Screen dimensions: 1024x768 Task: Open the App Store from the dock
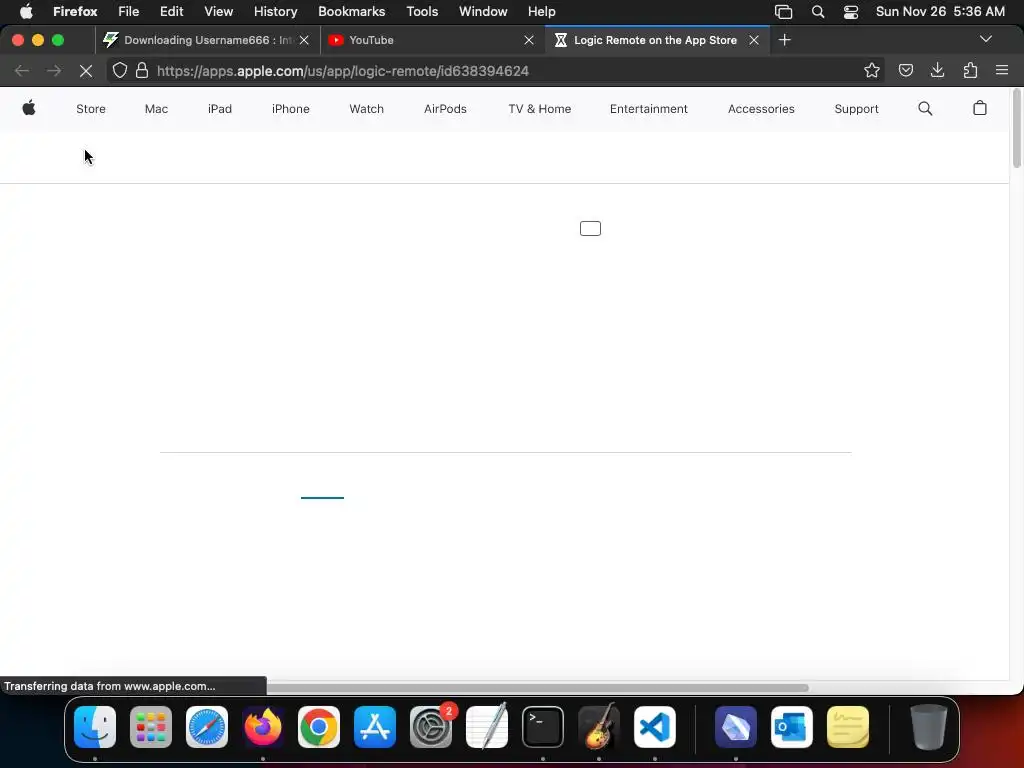pos(375,727)
